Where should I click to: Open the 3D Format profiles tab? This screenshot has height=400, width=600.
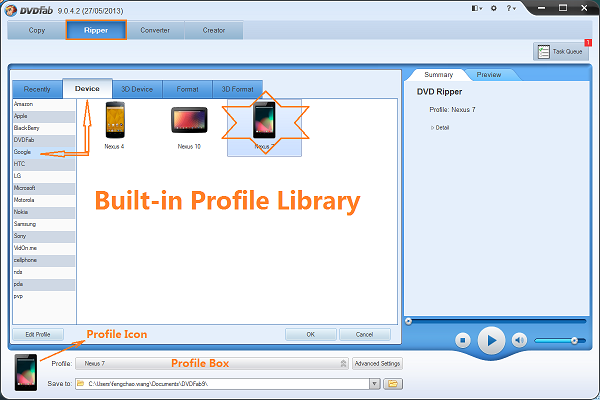238,89
